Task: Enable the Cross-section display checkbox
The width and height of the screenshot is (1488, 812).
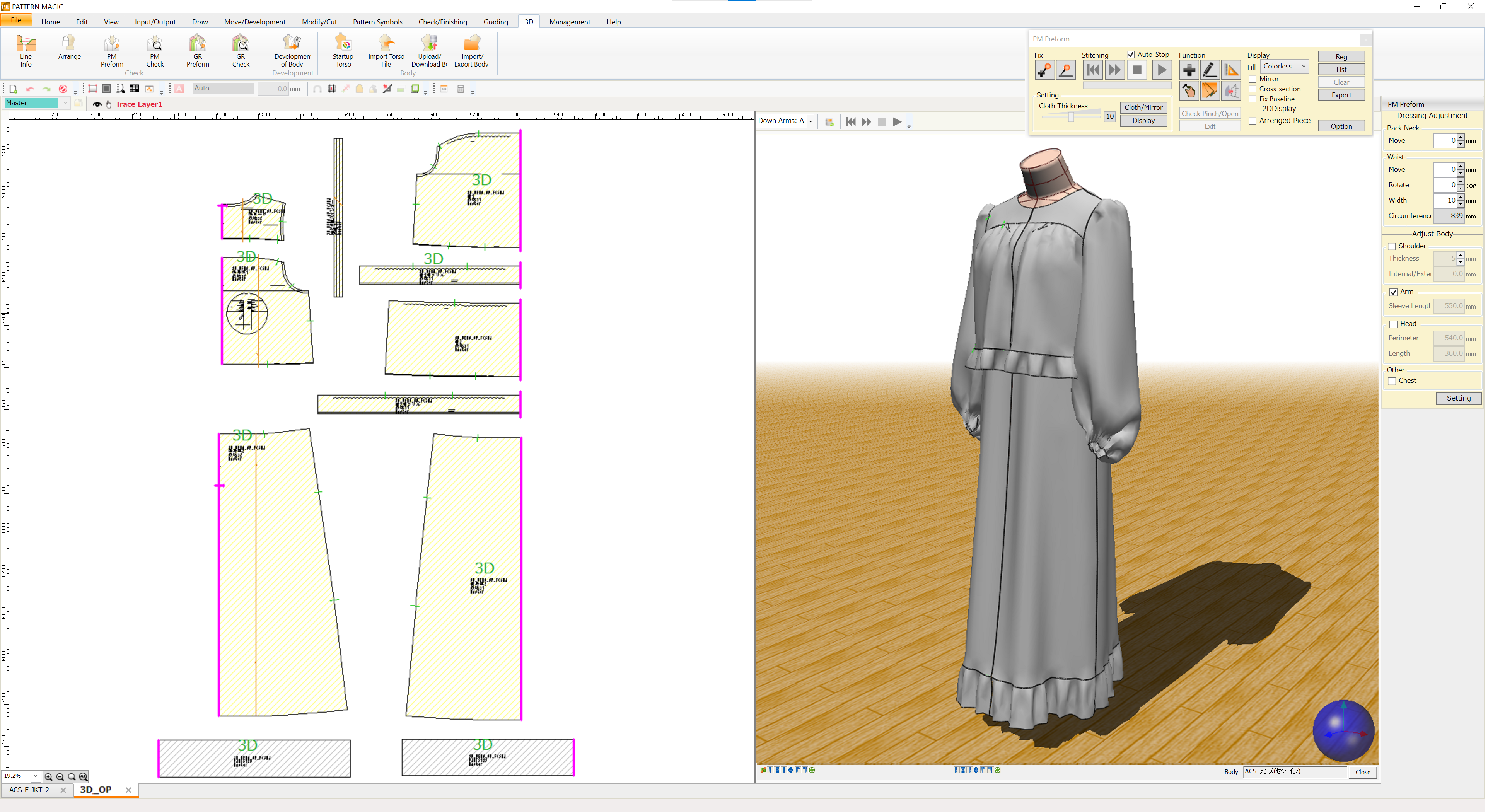Action: (1253, 89)
